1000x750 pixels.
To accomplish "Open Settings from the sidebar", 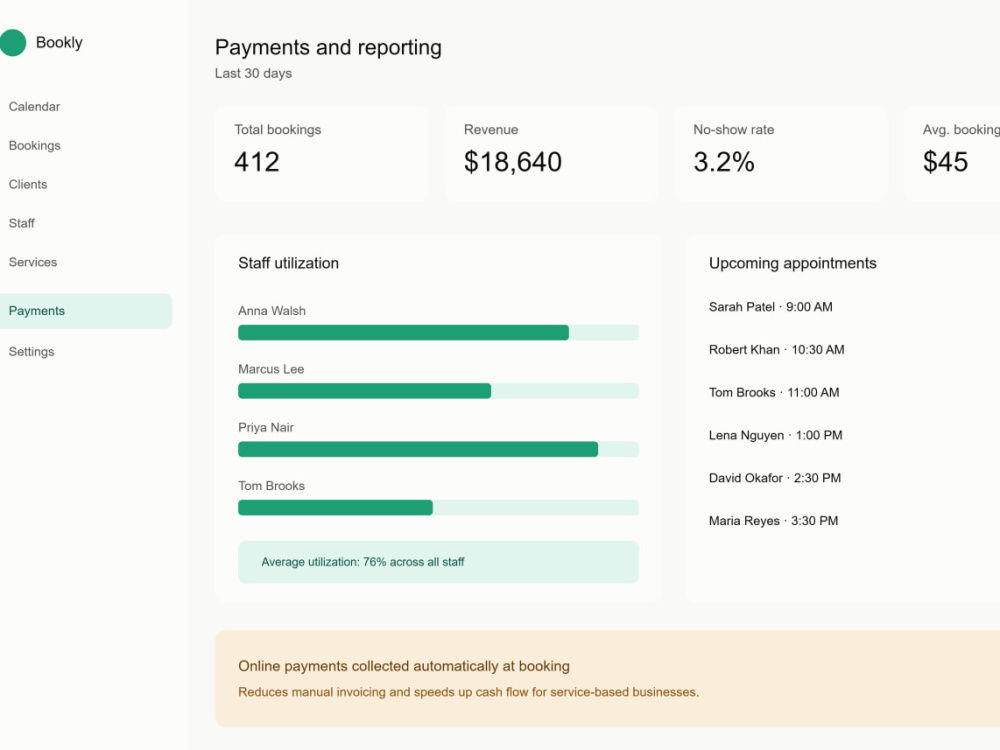I will (31, 351).
